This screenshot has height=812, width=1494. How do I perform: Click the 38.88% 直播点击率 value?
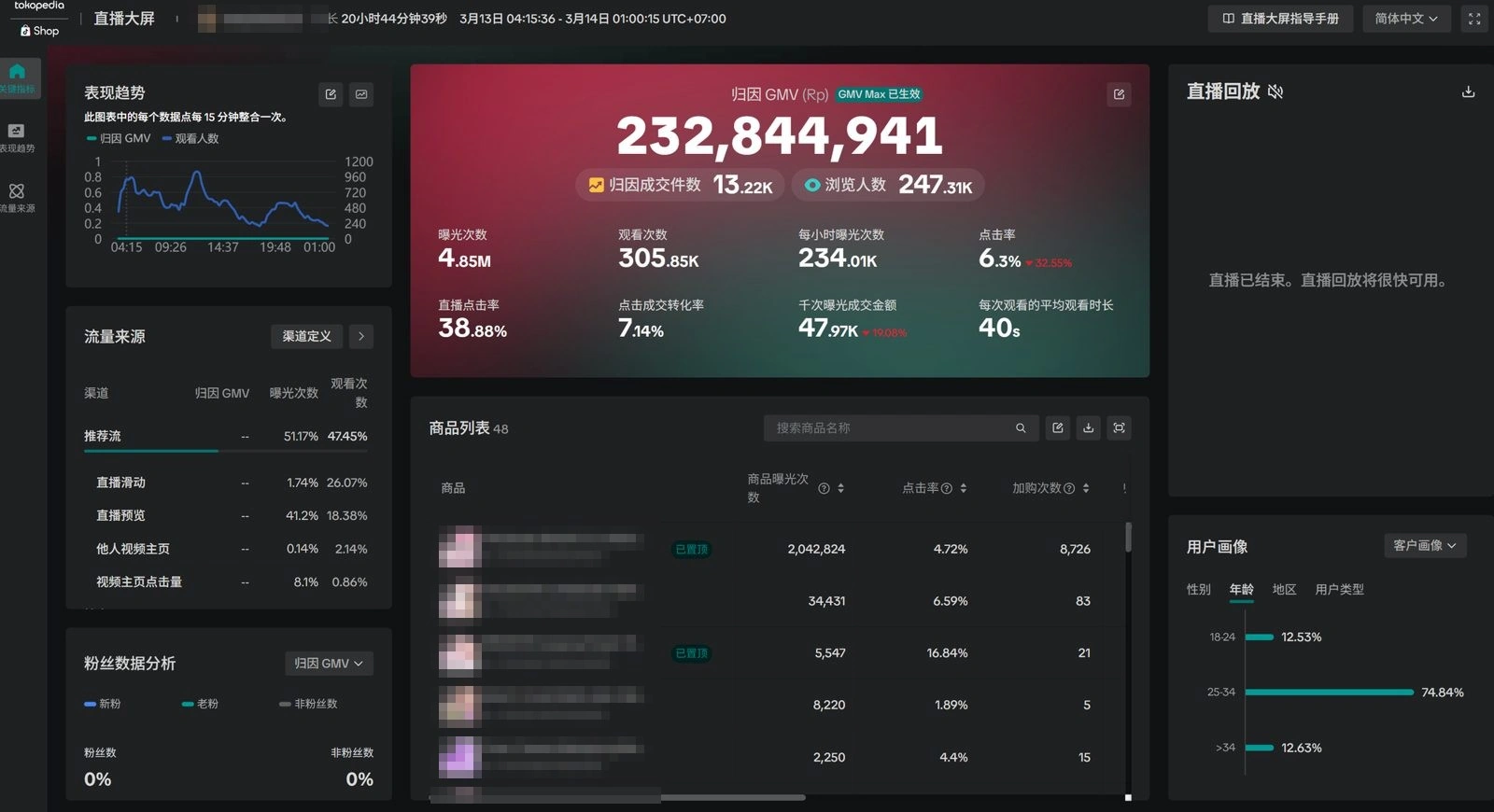tap(472, 329)
